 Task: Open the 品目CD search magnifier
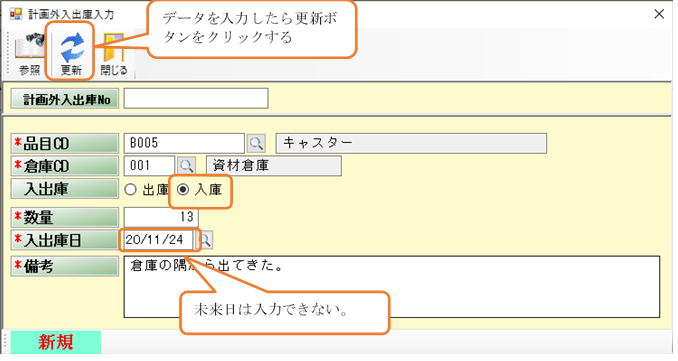click(x=256, y=143)
